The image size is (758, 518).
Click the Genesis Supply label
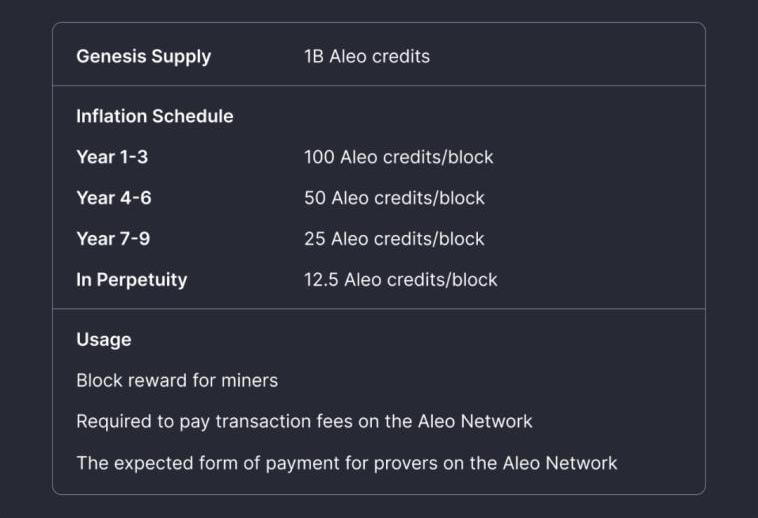click(x=144, y=57)
